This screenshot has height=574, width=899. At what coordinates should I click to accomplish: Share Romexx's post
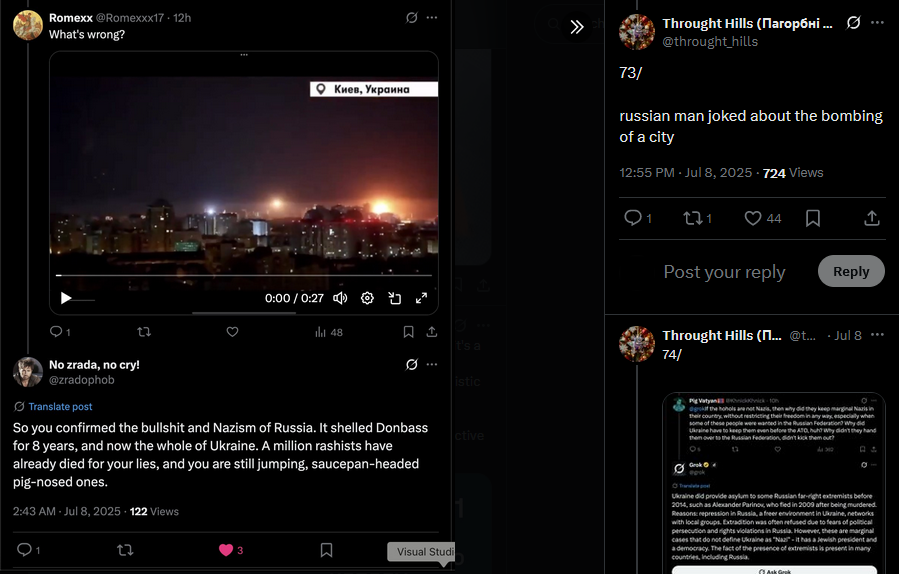432,332
